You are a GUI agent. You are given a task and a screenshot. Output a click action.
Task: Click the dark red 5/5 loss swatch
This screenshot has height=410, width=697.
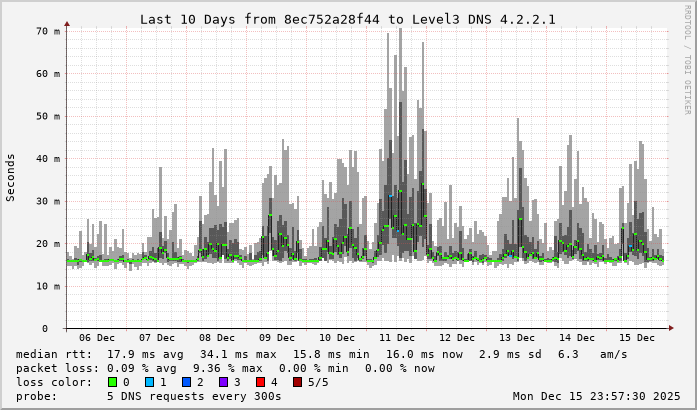pyautogui.click(x=297, y=382)
